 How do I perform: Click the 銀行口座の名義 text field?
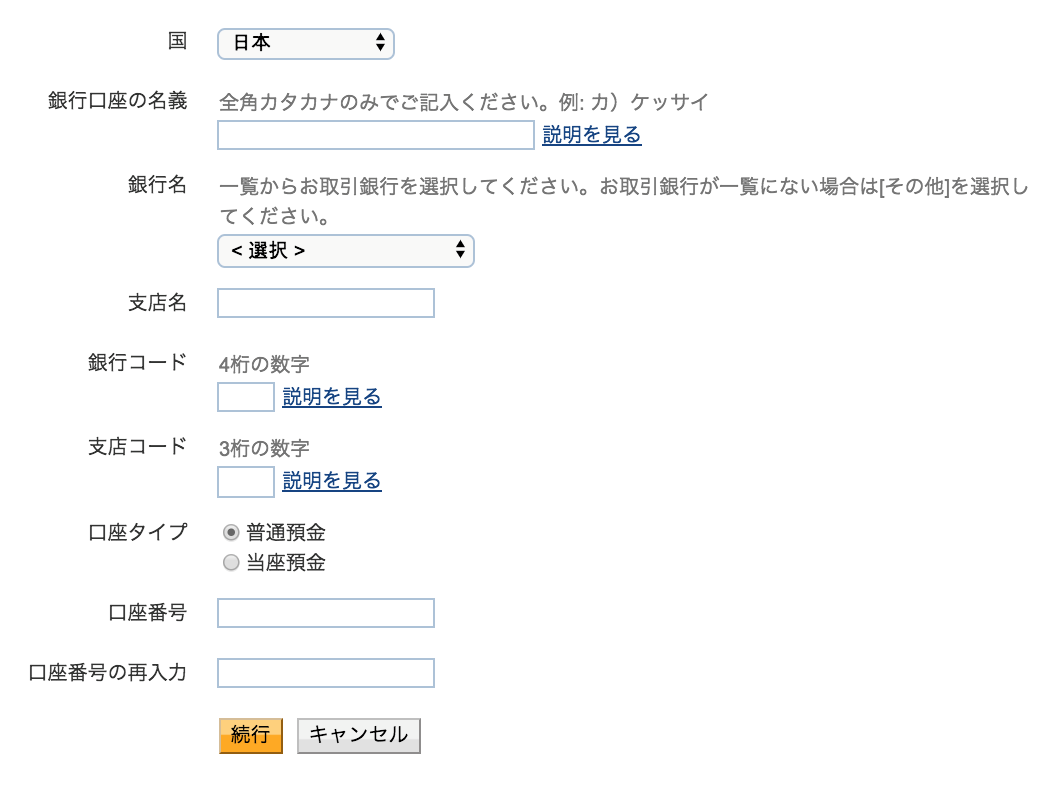[x=375, y=135]
